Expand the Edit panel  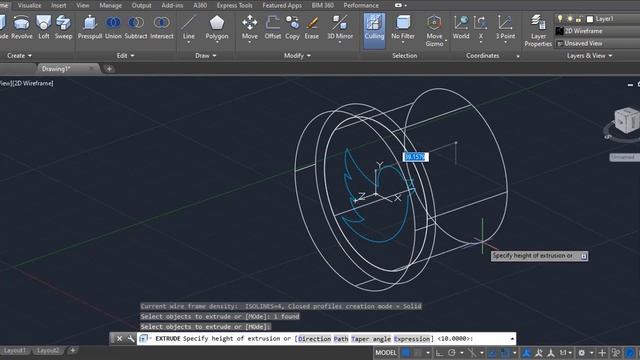(x=125, y=56)
